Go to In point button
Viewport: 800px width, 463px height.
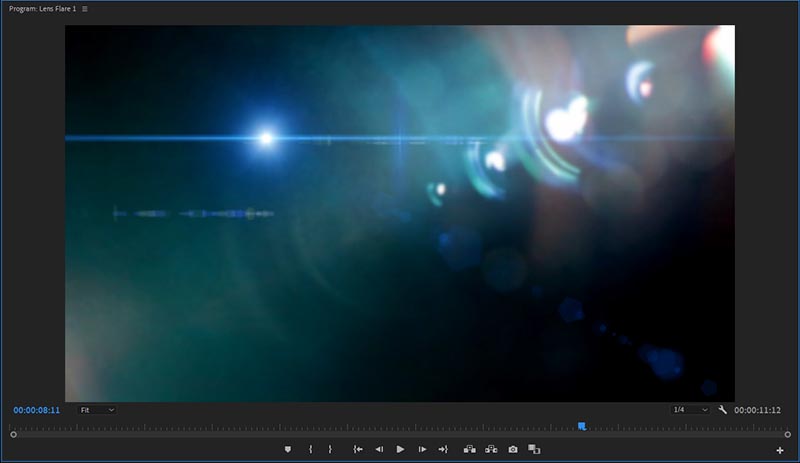click(358, 449)
